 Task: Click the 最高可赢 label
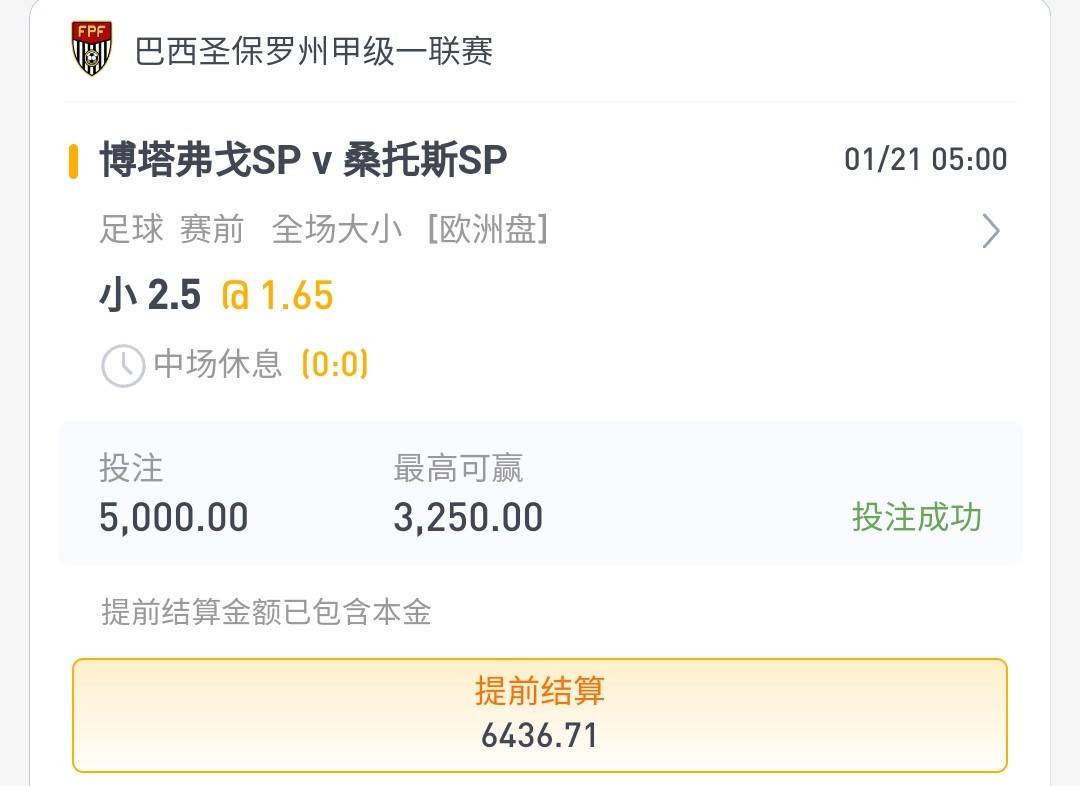point(458,468)
